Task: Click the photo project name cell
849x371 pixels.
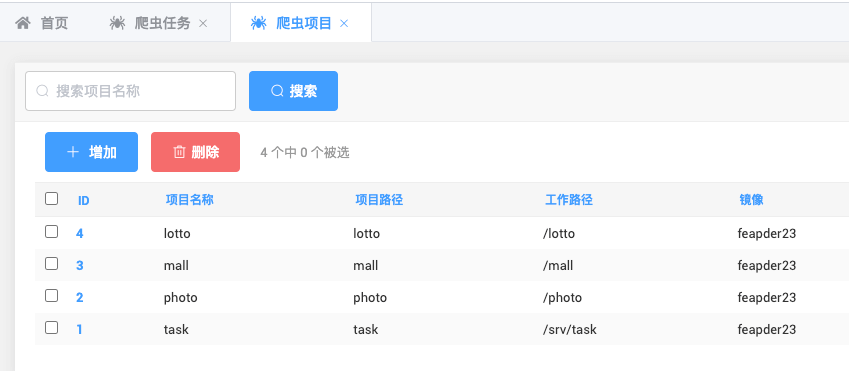Action: (x=180, y=297)
